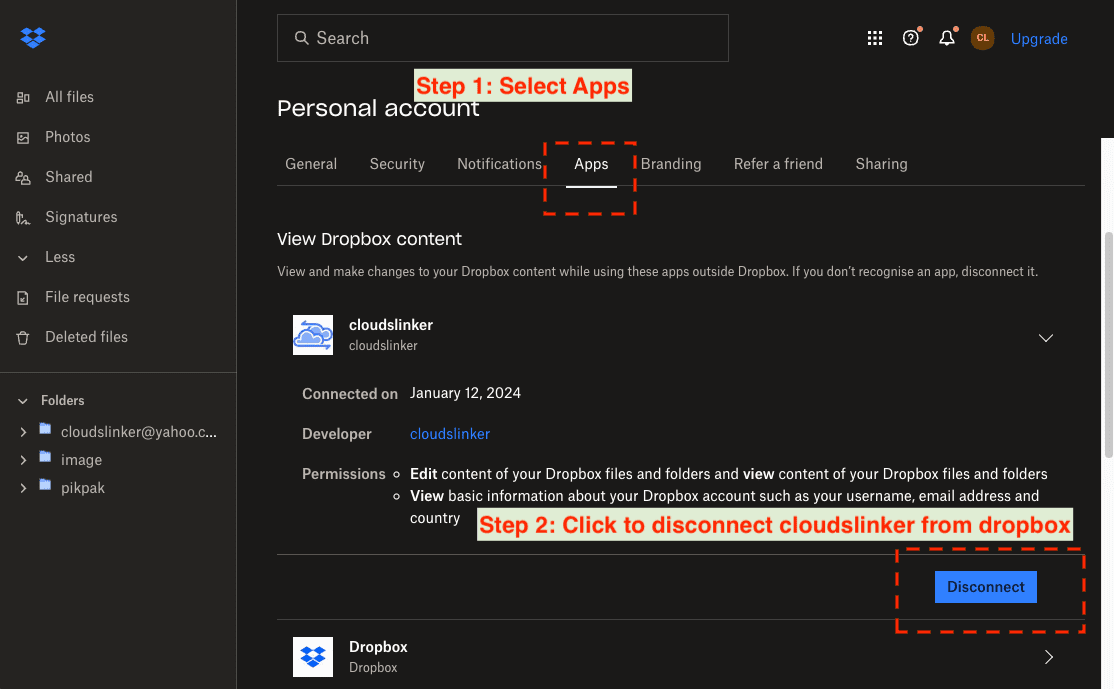This screenshot has width=1114, height=689.
Task: Expand the image folder arrow
Action: 23,460
